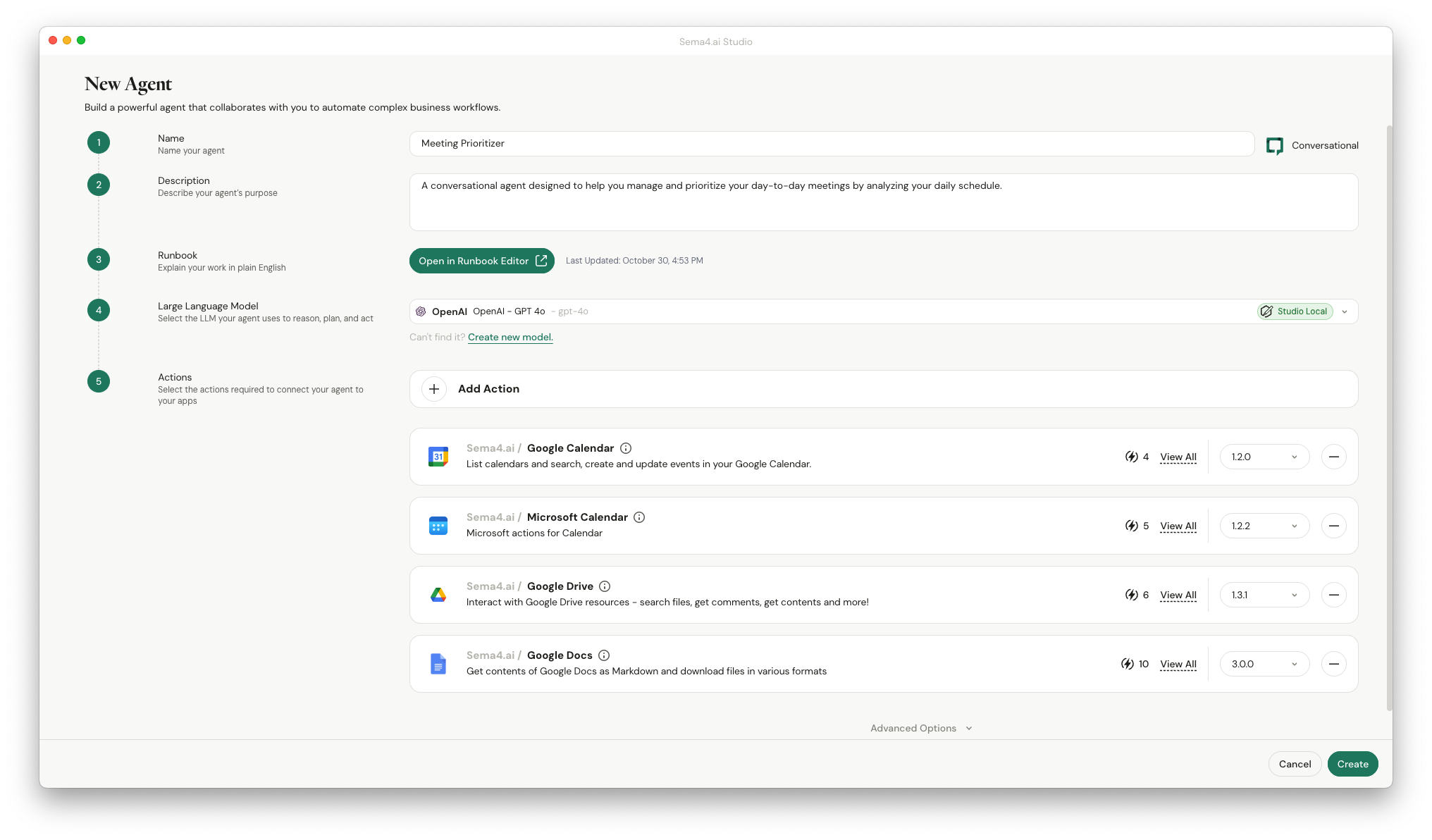Click the info icon beside Microsoft Calendar
Screen dimensions: 1432x840
tap(639, 517)
